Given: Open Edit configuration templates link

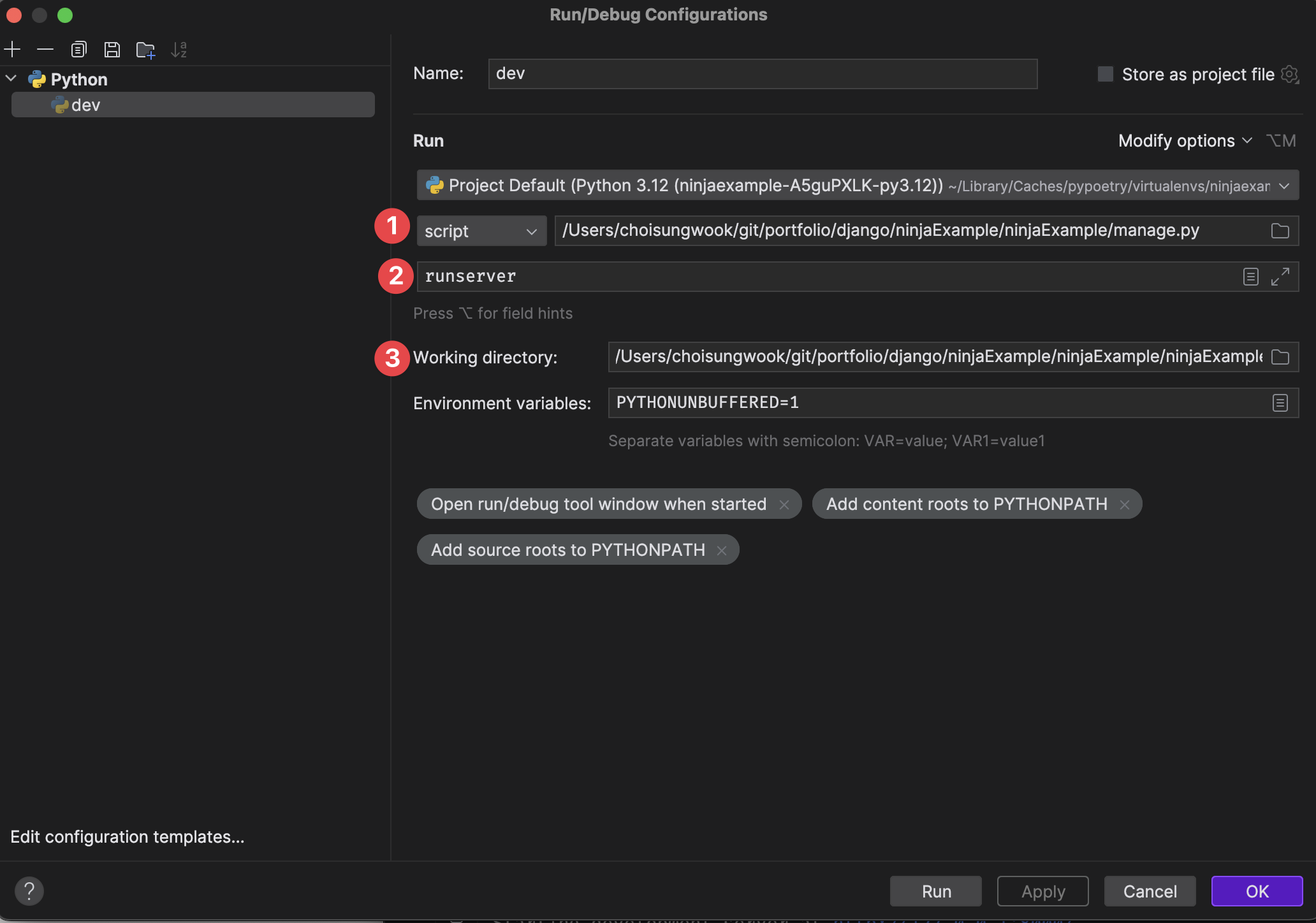Looking at the screenshot, I should tap(128, 837).
